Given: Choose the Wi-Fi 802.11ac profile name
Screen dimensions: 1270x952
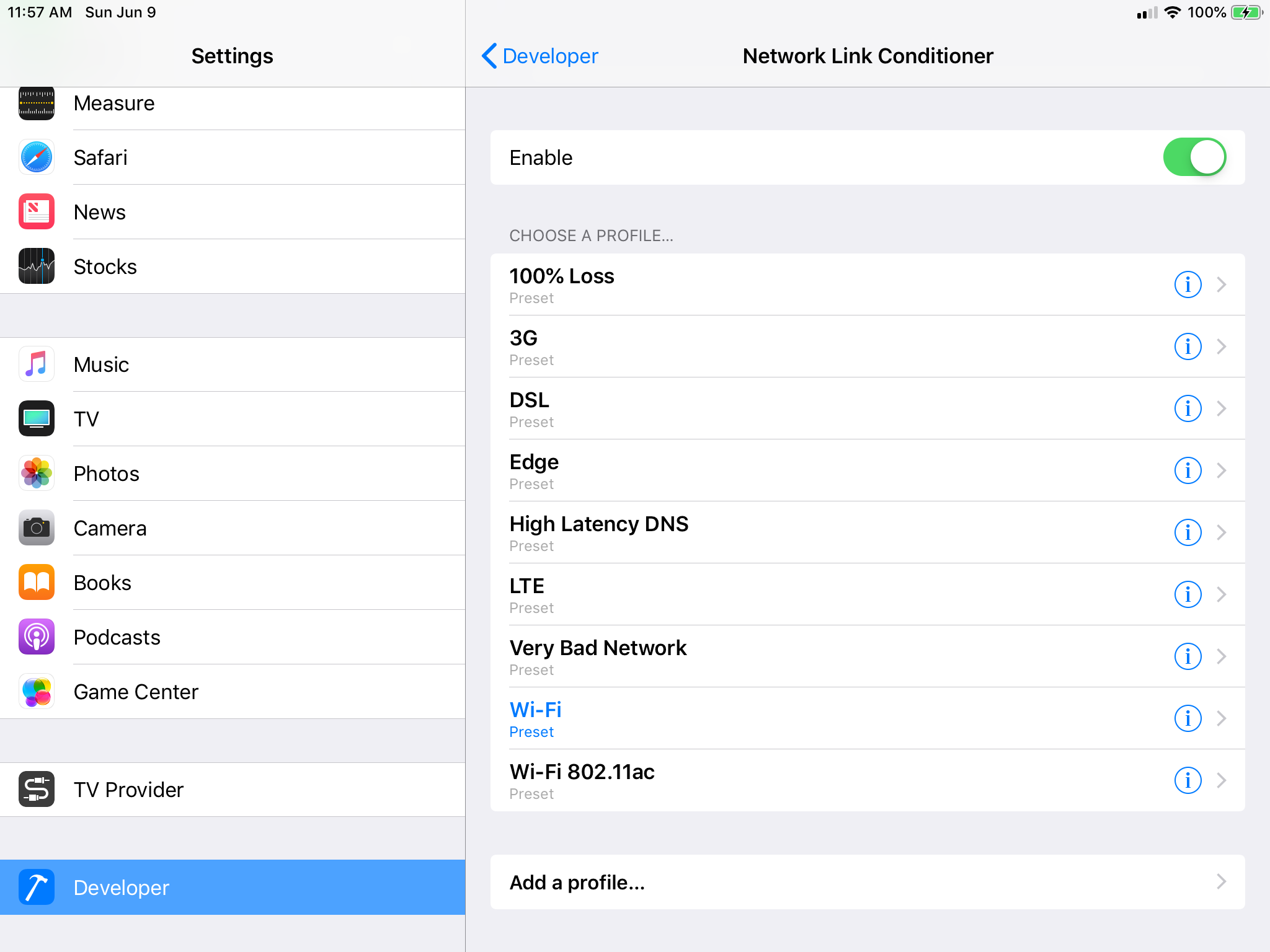Looking at the screenshot, I should [x=582, y=772].
